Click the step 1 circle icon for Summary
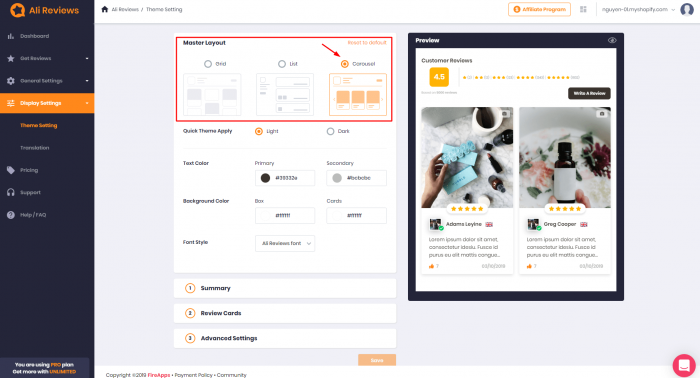The width and height of the screenshot is (700, 378). [190, 288]
